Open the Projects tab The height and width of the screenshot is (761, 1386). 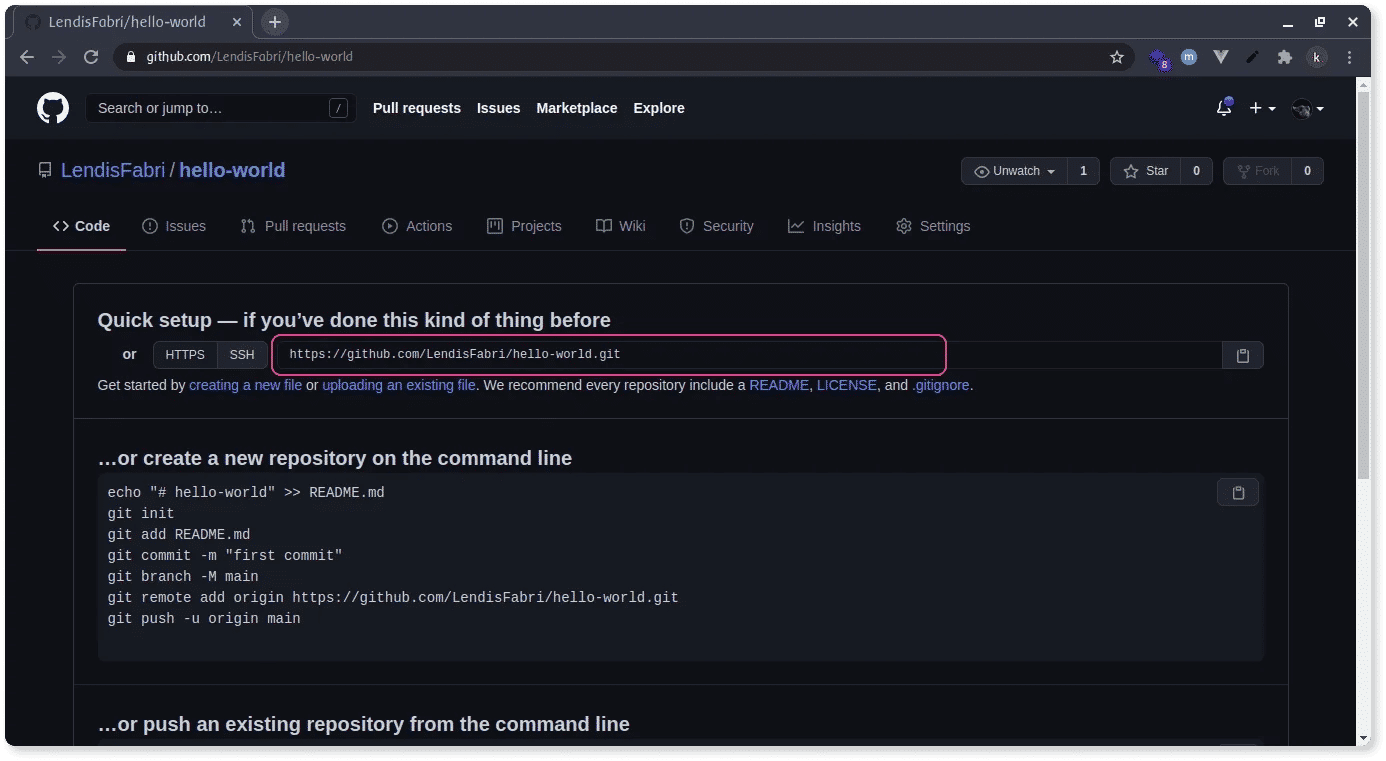[524, 226]
